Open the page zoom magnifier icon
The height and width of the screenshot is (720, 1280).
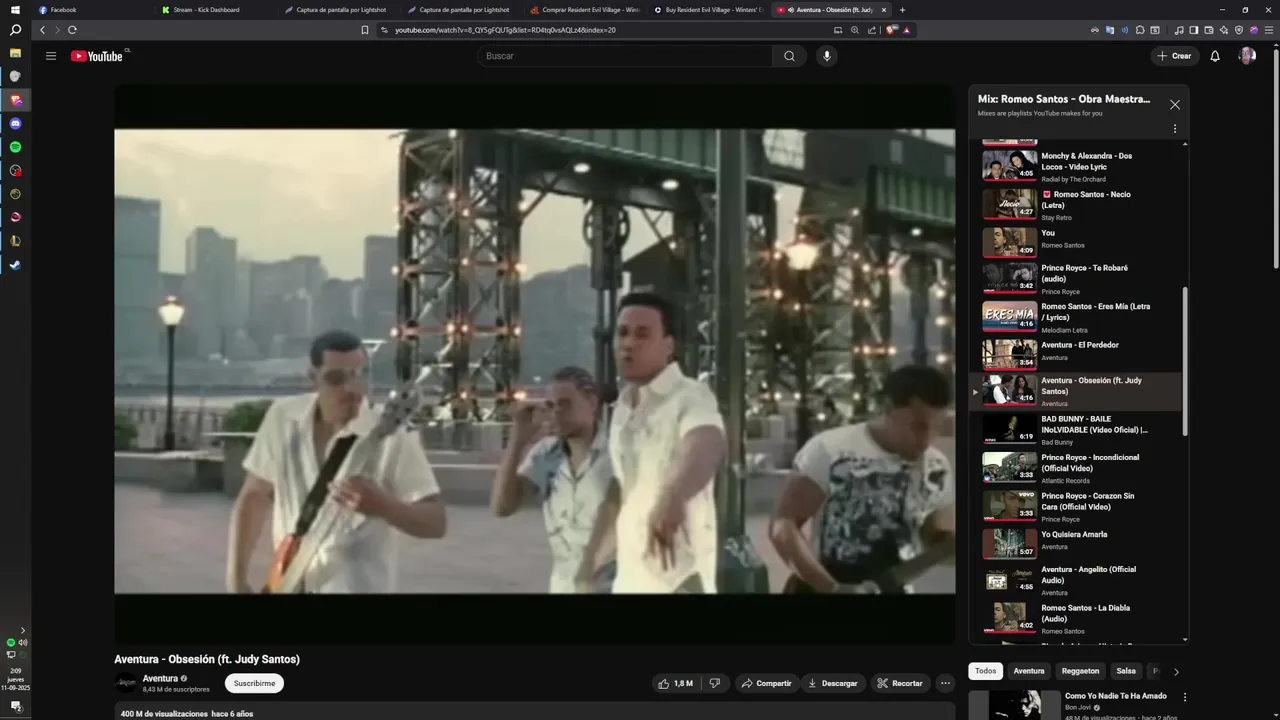point(855,30)
